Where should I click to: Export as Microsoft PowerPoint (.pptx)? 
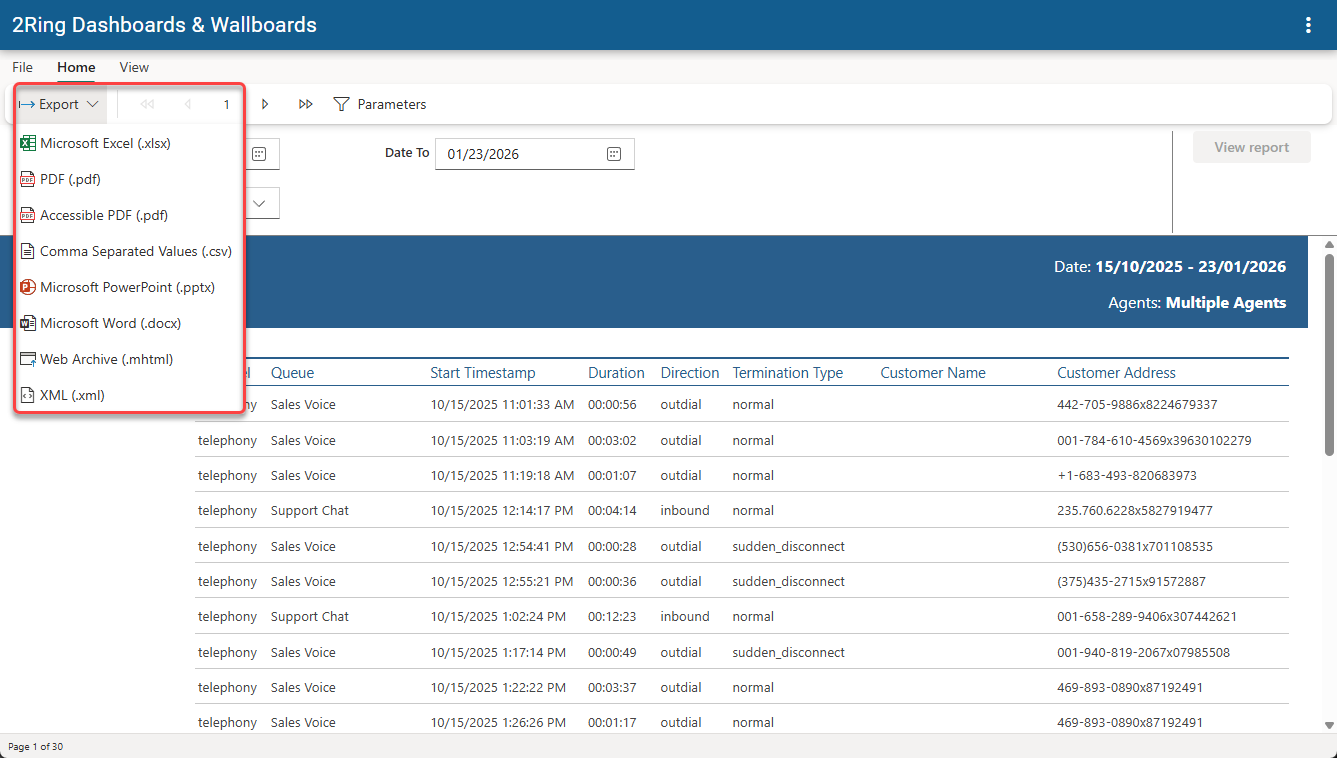pos(130,287)
